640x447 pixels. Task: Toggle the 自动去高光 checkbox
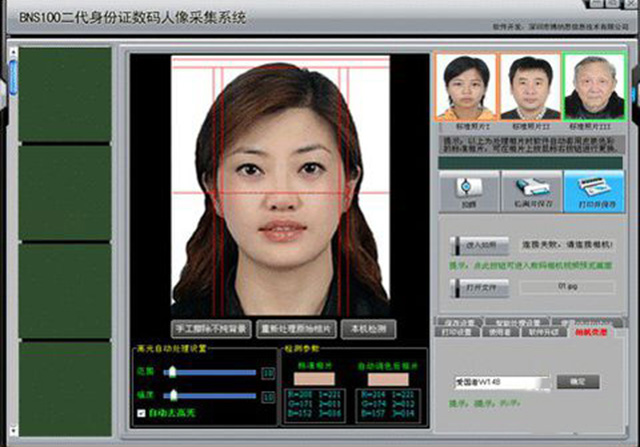tap(141, 412)
